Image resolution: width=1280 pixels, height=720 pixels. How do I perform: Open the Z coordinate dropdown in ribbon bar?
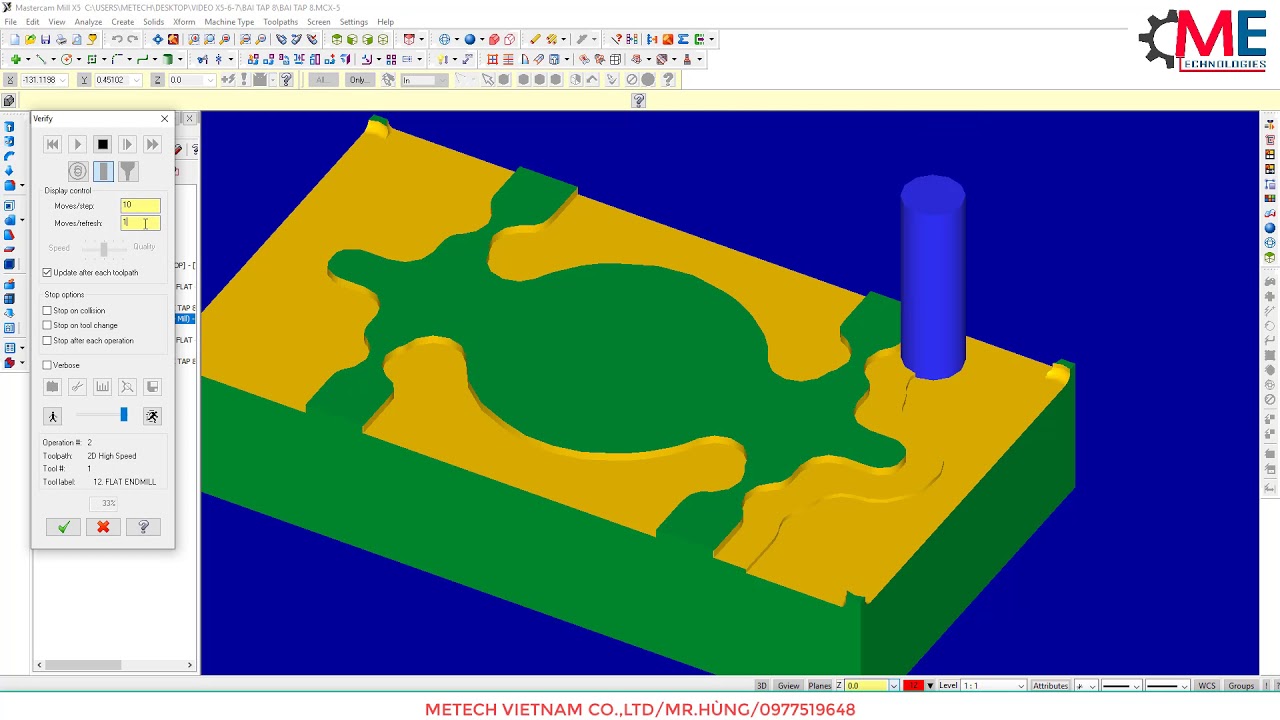[x=211, y=80]
